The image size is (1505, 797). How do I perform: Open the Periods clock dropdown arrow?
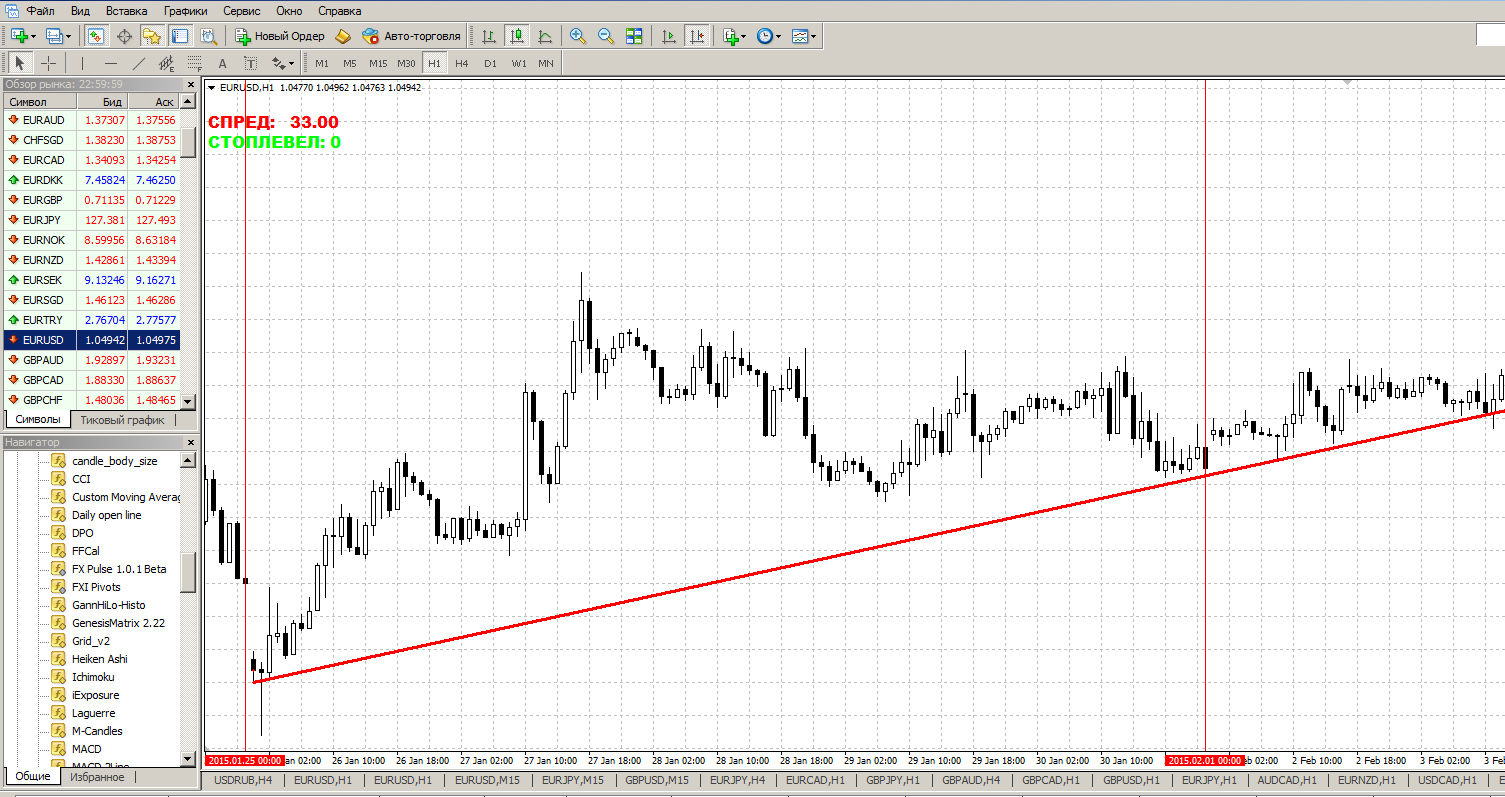(780, 37)
